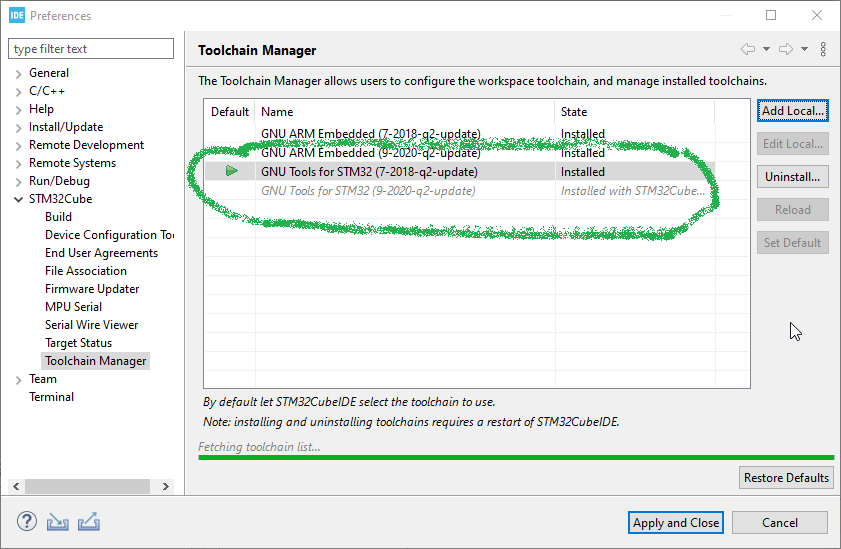This screenshot has width=841, height=549.
Task: Open the forward history dropdown arrow
Action: tap(805, 49)
